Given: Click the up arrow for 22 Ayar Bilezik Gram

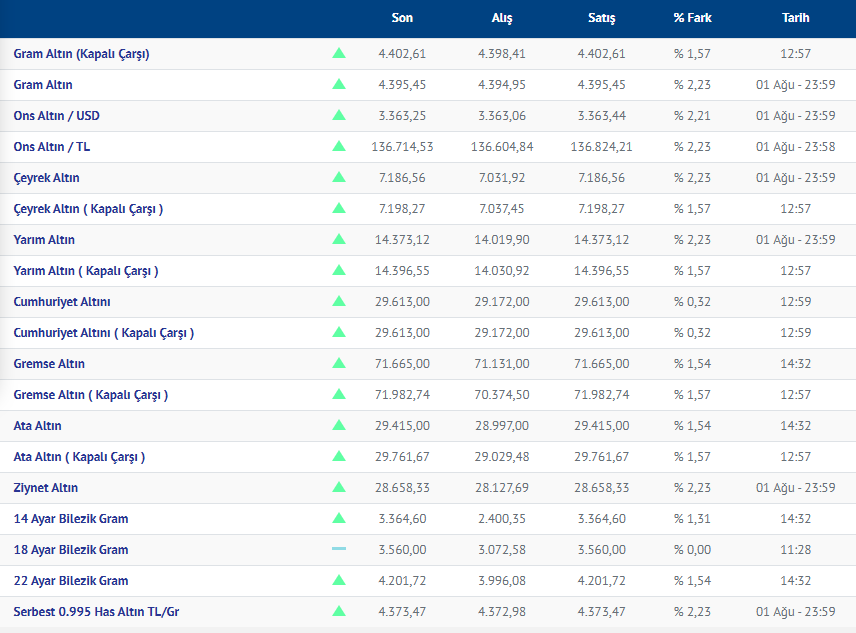Looking at the screenshot, I should coord(339,580).
